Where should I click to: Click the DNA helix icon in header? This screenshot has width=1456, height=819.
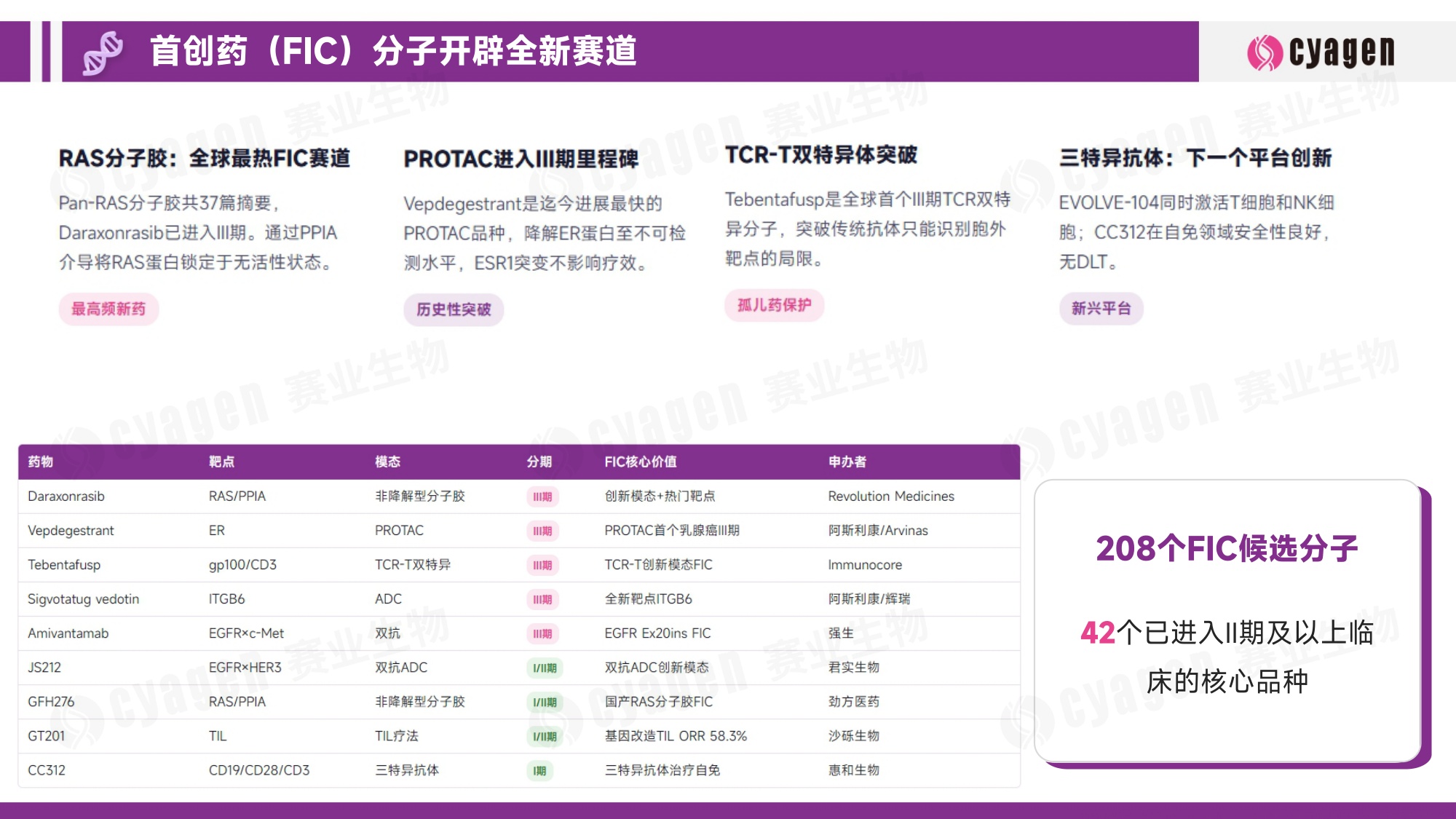103,52
